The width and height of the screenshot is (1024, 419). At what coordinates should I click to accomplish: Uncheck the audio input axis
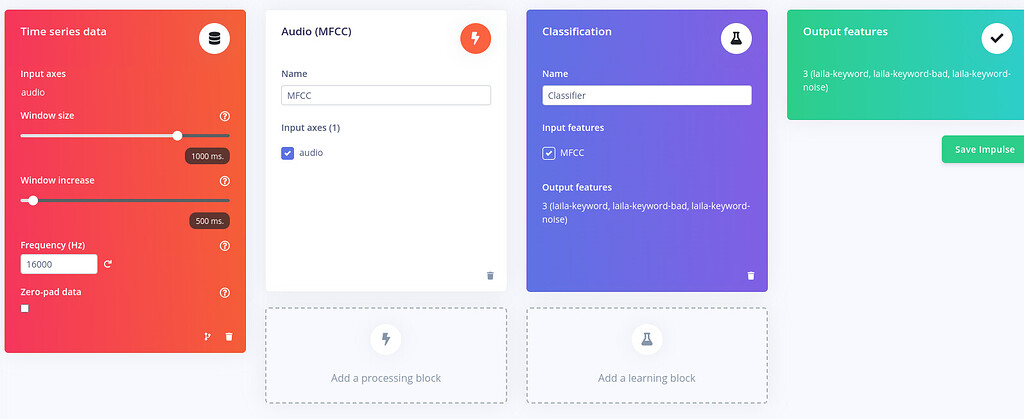pos(287,153)
